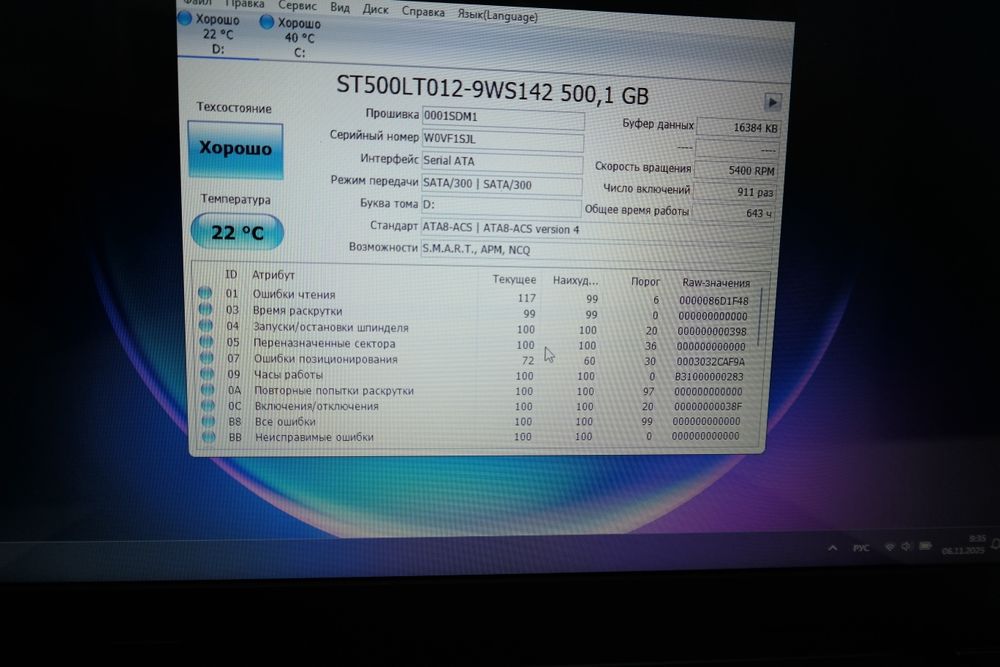The image size is (1000, 667).
Task: Open taskbar clock showing 06.11.2025
Action: coord(964,545)
